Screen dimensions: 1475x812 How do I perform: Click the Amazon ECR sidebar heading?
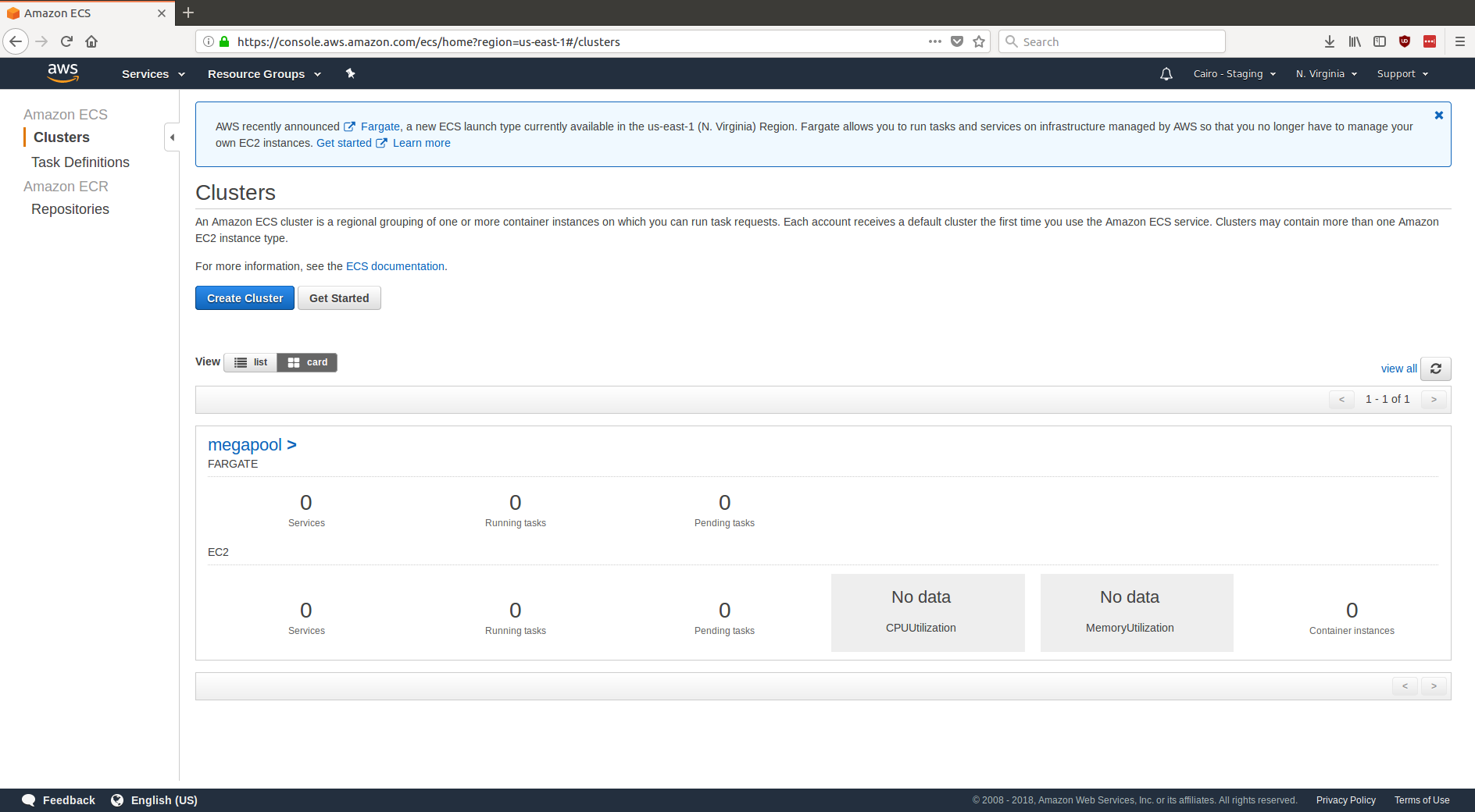(66, 187)
